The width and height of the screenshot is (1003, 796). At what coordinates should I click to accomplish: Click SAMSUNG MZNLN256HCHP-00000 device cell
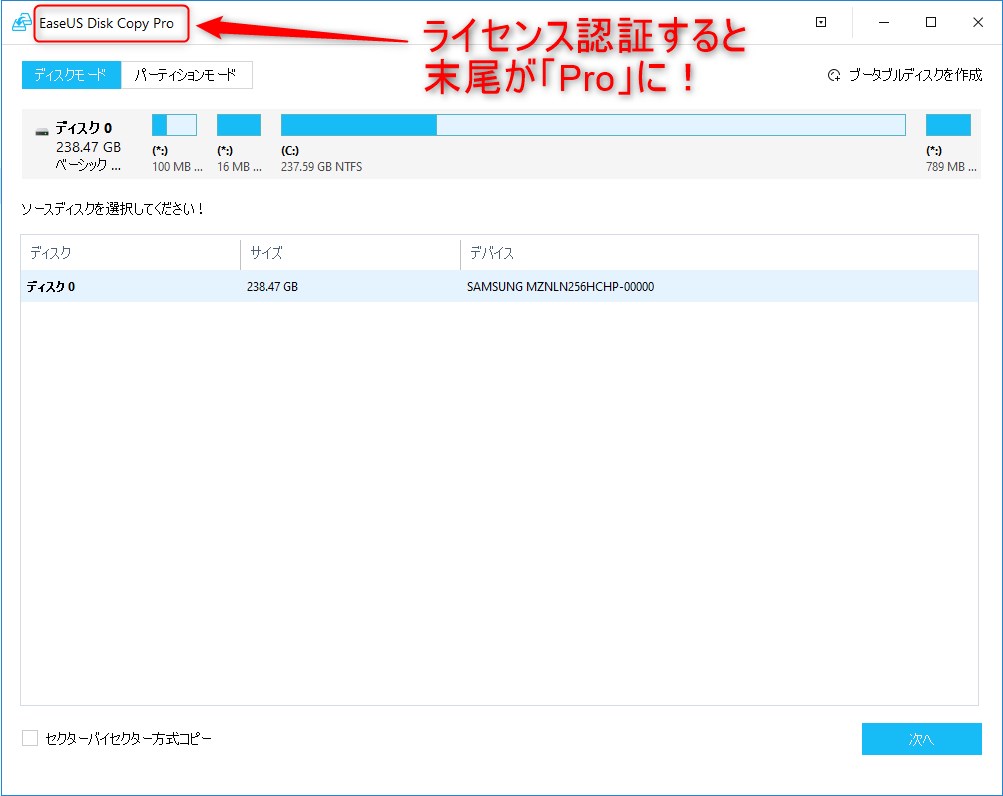click(x=560, y=287)
